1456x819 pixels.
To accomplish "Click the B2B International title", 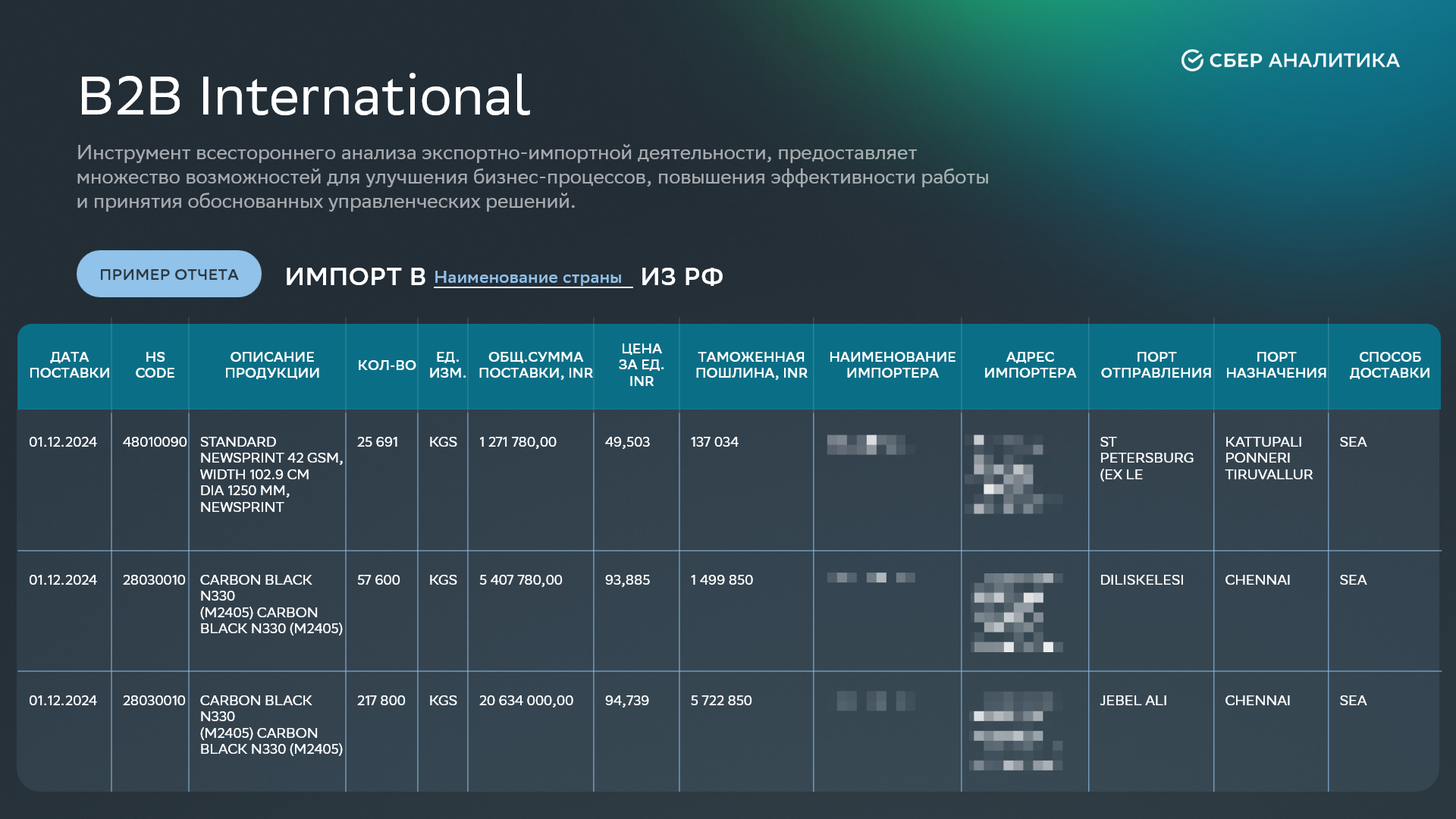I will [x=304, y=96].
